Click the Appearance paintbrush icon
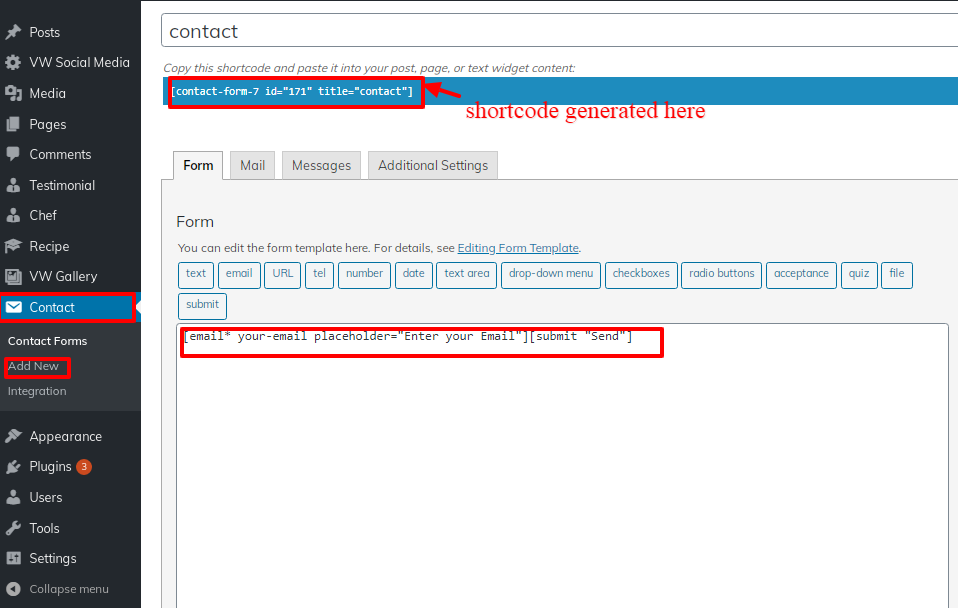 (13, 436)
